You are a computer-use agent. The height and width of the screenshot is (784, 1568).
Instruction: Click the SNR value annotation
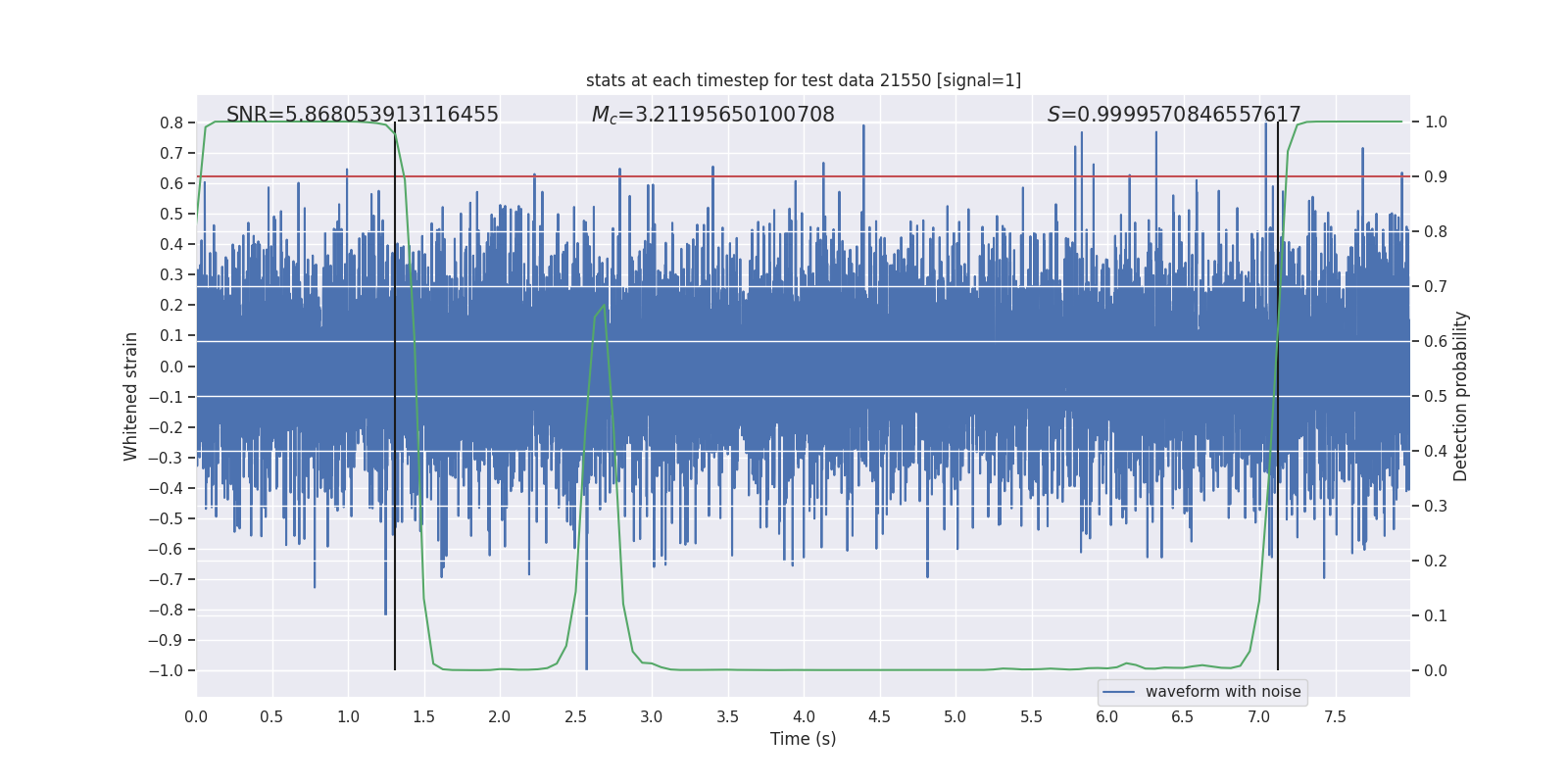(363, 115)
